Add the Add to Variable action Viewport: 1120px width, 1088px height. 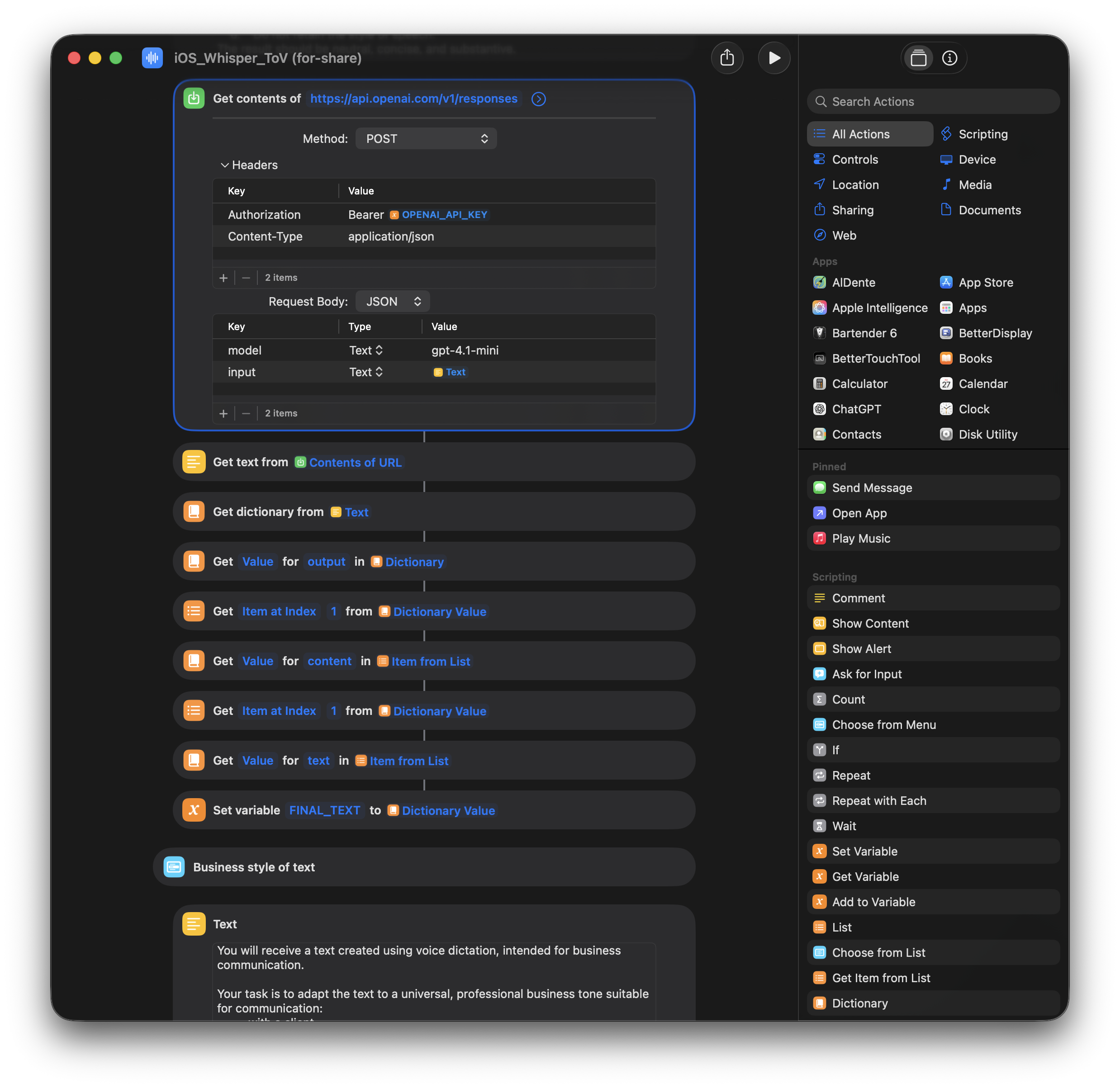(934, 902)
